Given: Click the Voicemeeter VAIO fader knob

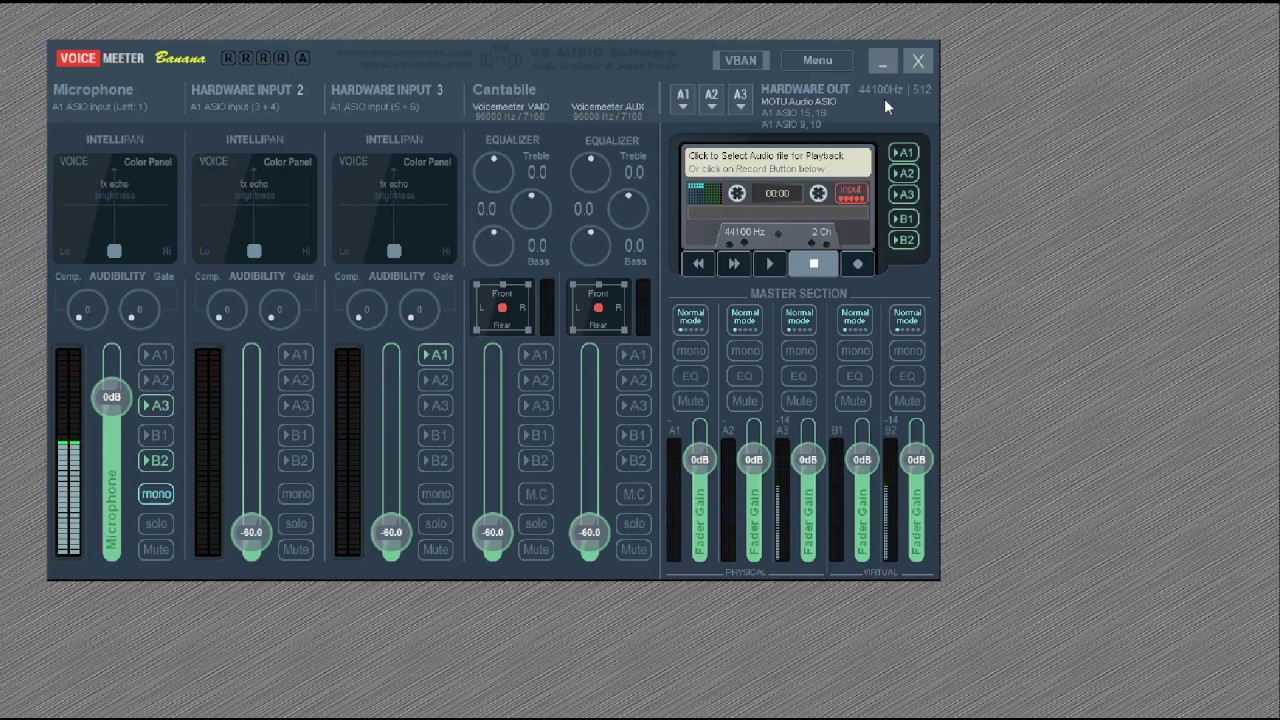Looking at the screenshot, I should [x=493, y=533].
